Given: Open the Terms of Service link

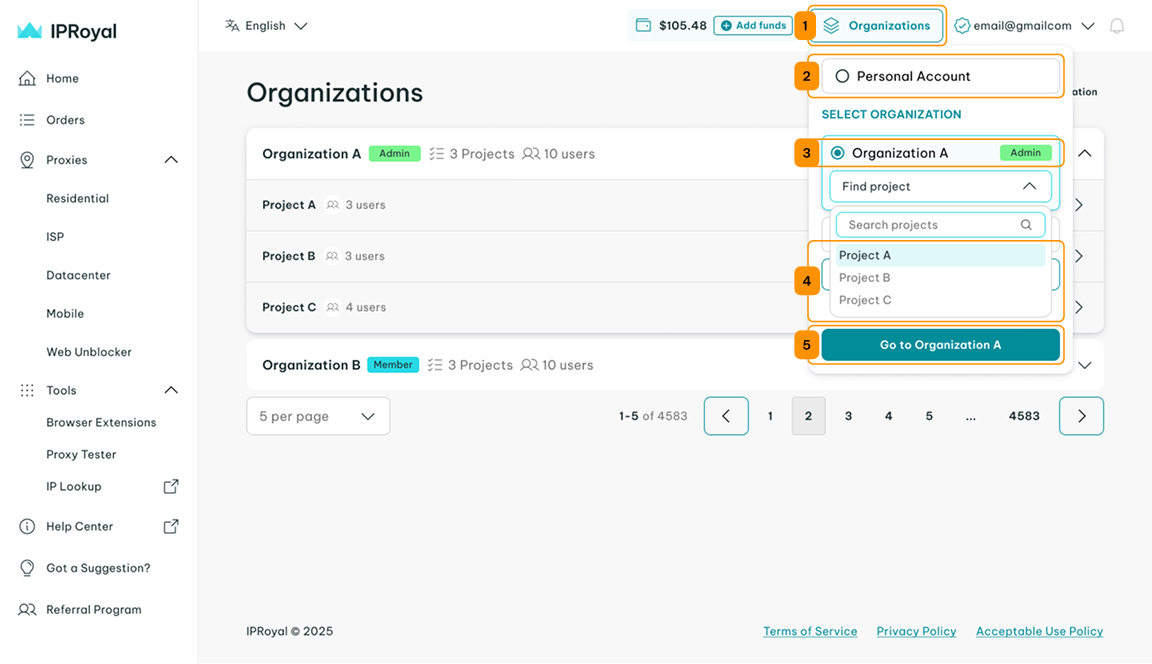Looking at the screenshot, I should [x=809, y=631].
